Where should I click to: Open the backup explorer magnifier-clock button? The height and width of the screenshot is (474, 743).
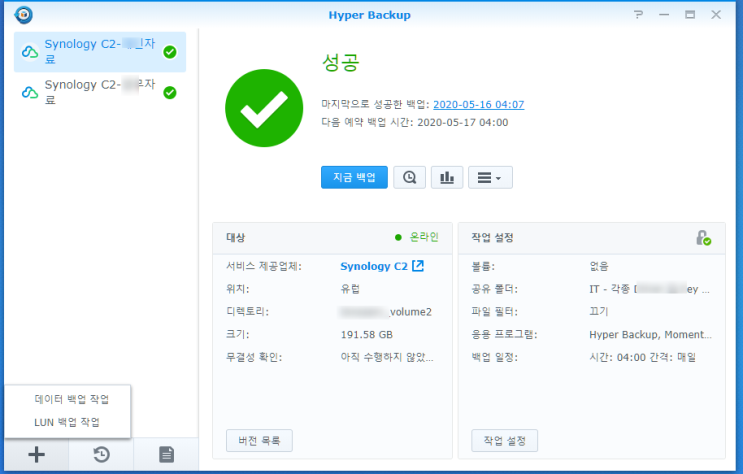point(409,177)
